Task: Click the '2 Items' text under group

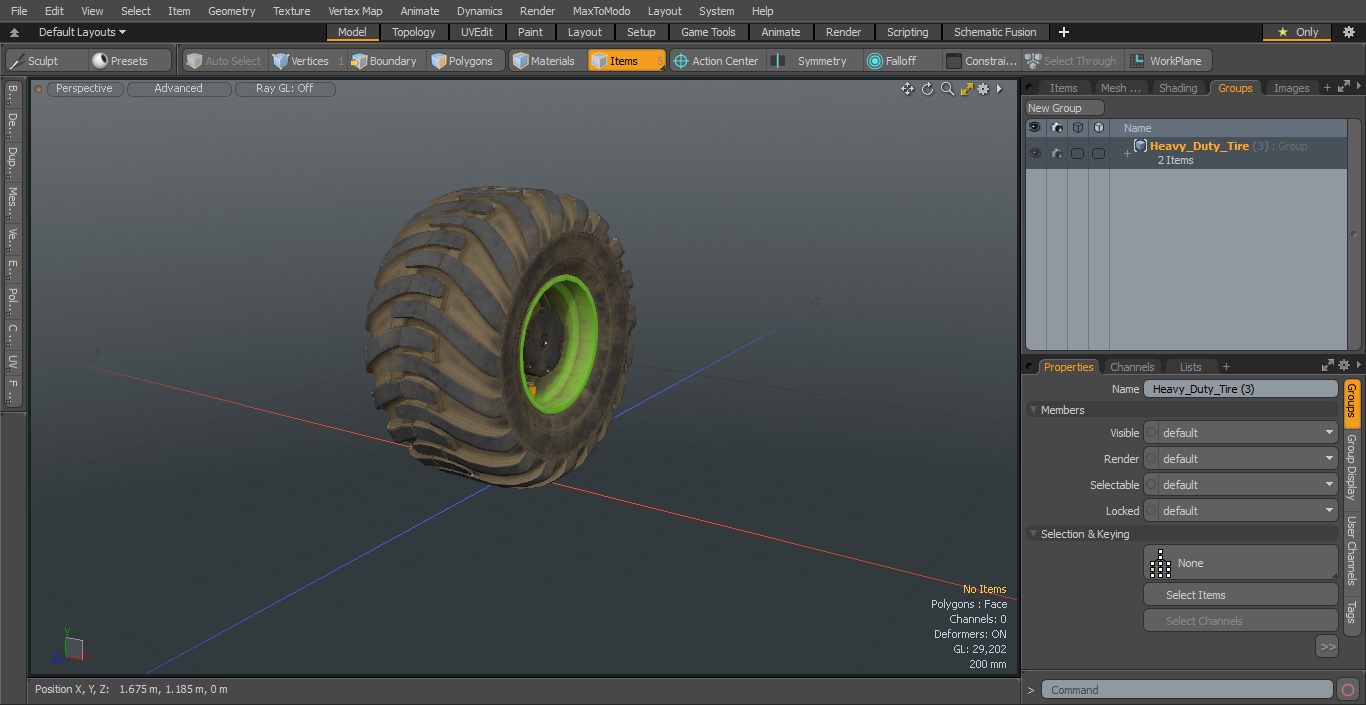Action: click(1175, 160)
